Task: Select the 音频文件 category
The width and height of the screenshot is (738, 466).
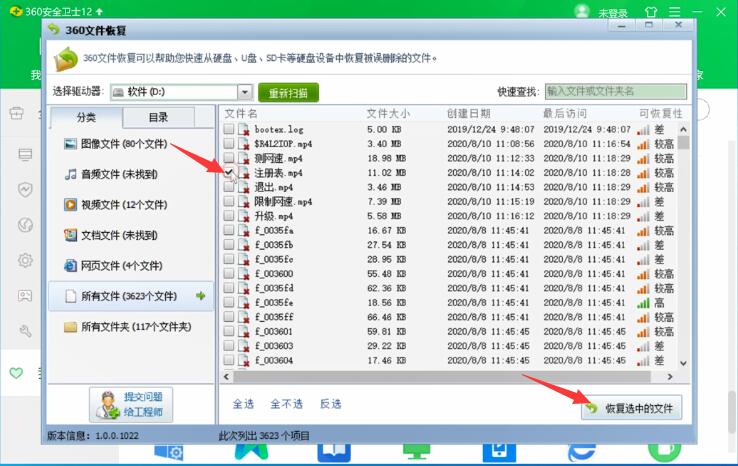Action: tap(111, 175)
